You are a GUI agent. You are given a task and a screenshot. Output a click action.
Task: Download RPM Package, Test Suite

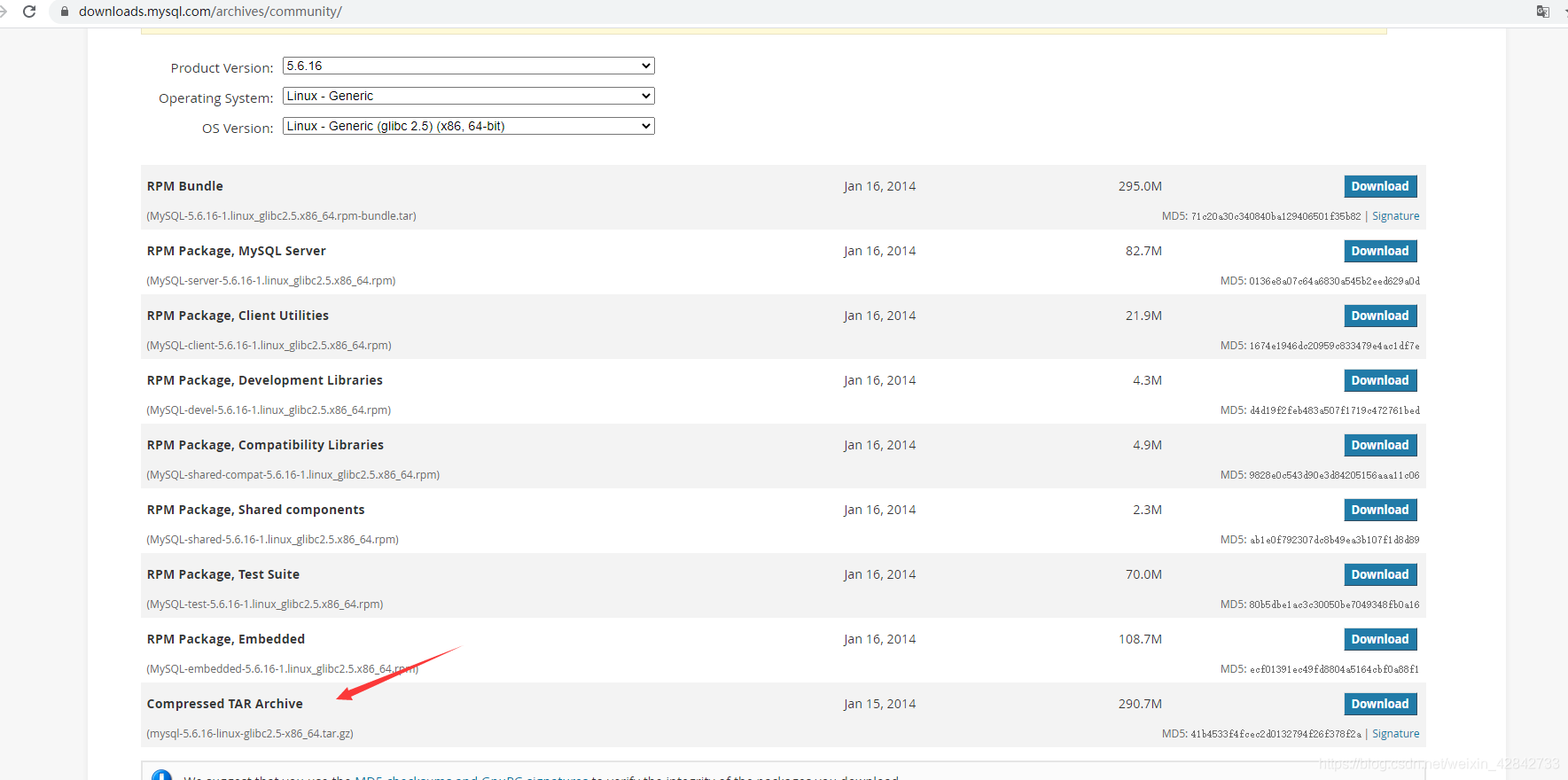tap(1380, 574)
